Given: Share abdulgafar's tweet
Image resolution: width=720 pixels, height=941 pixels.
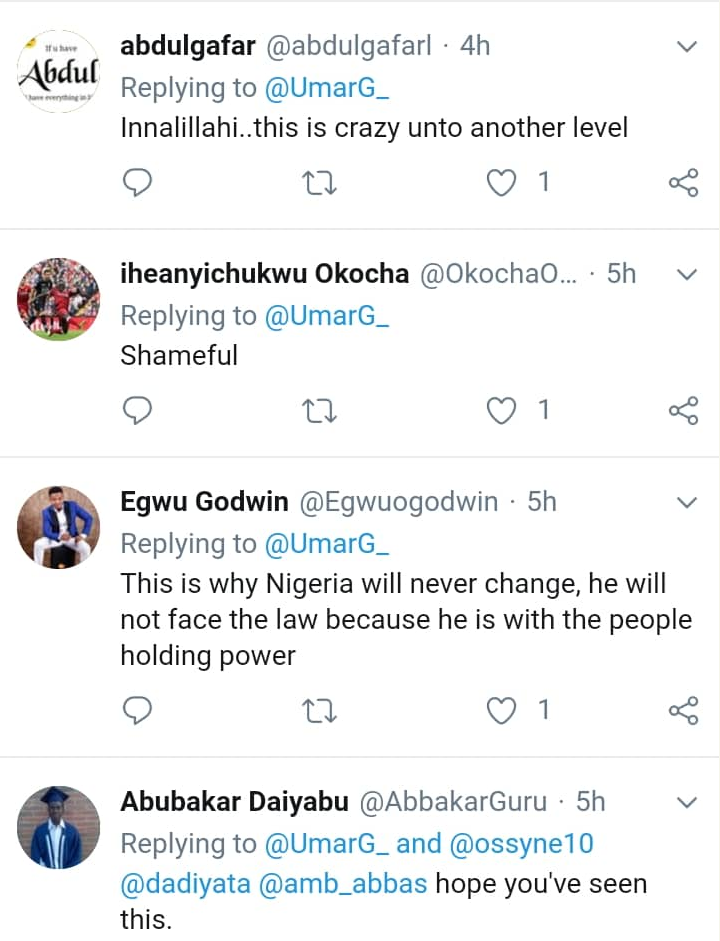Looking at the screenshot, I should coord(682,182).
